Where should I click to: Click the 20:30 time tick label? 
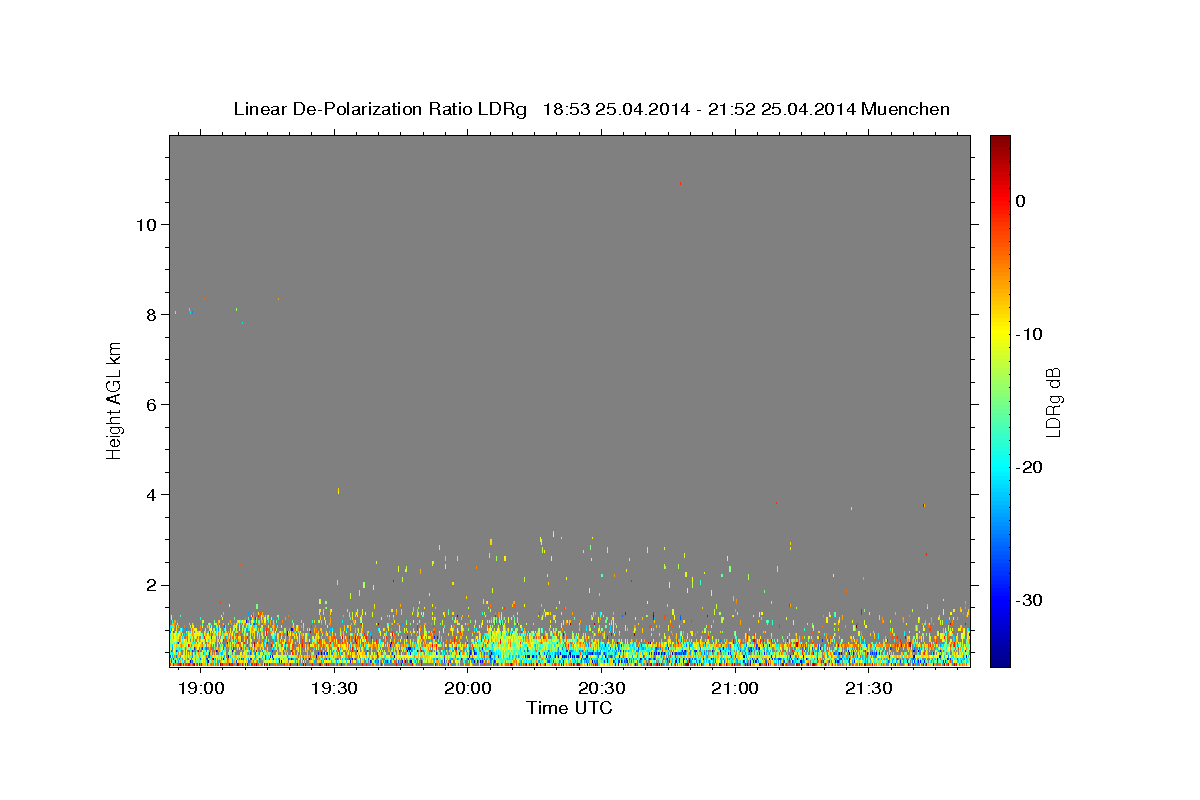click(x=601, y=689)
